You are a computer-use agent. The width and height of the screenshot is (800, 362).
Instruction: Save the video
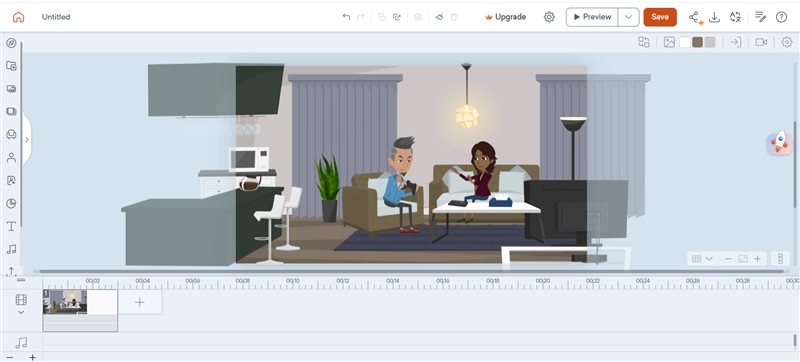(660, 17)
